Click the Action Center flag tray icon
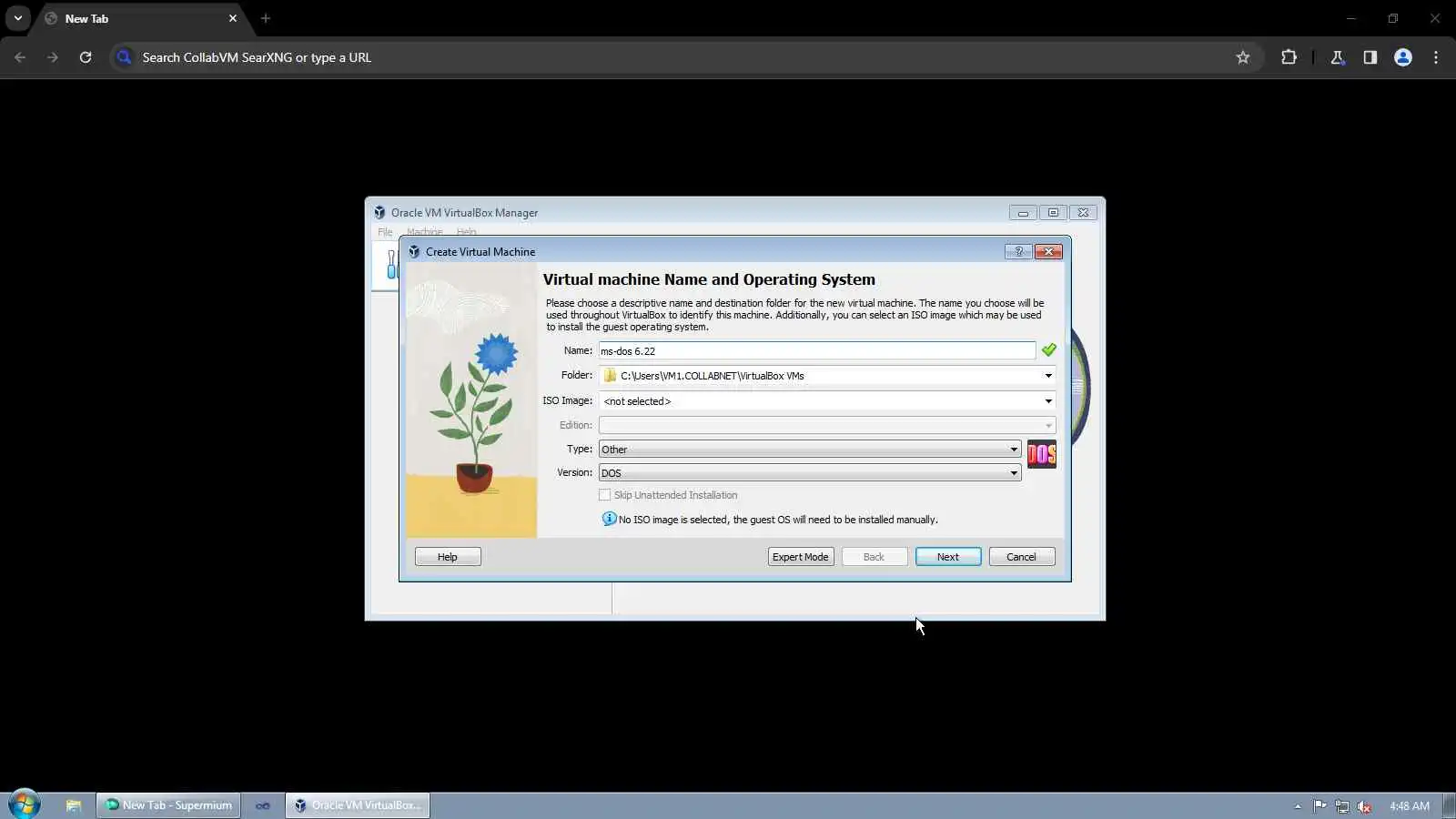Screen dimensions: 1456x819 1319,806
